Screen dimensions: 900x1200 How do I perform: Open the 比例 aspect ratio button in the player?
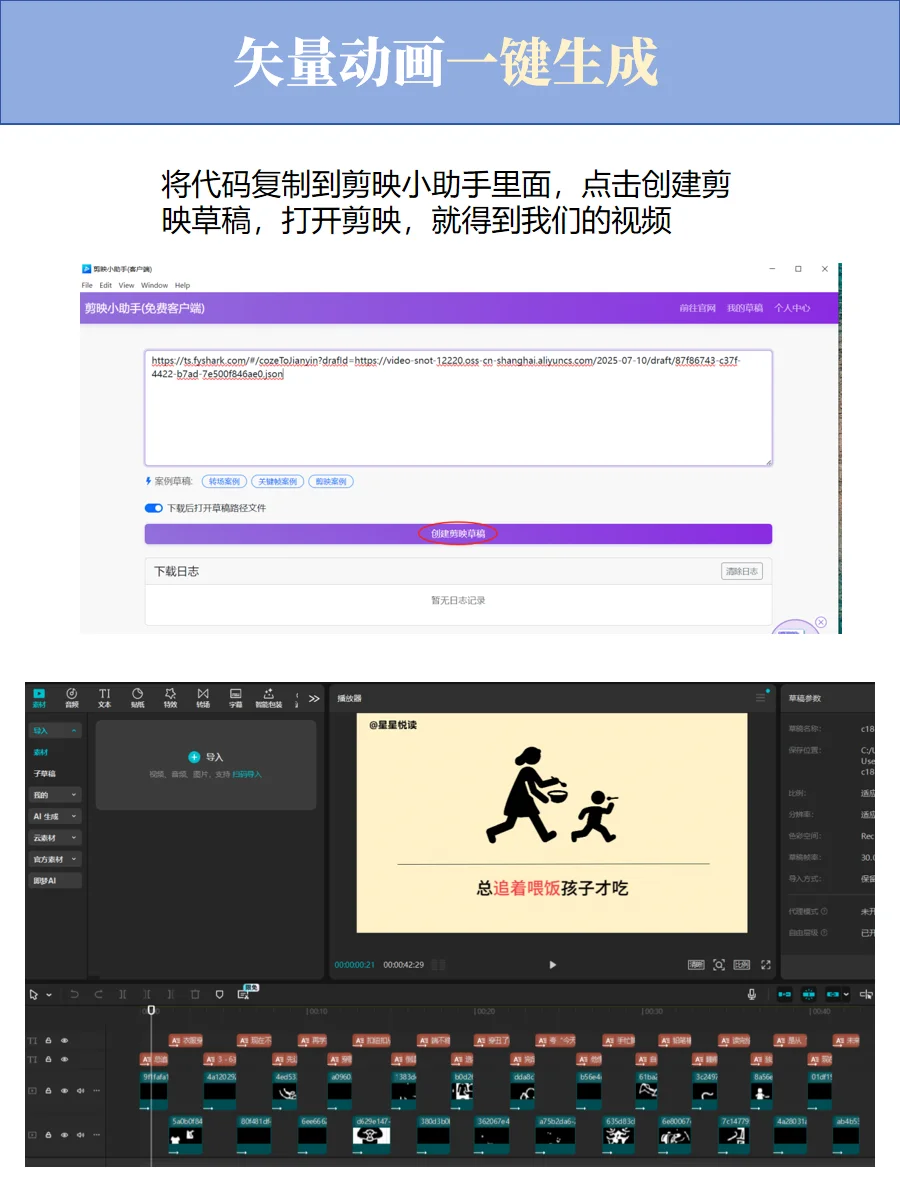click(x=742, y=965)
